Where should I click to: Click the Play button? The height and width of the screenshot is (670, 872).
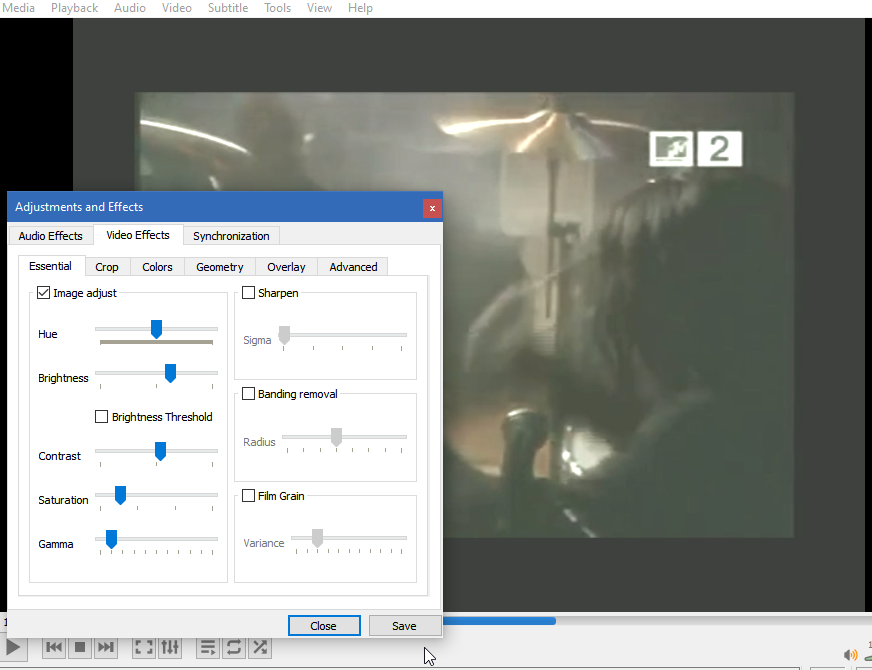point(13,648)
